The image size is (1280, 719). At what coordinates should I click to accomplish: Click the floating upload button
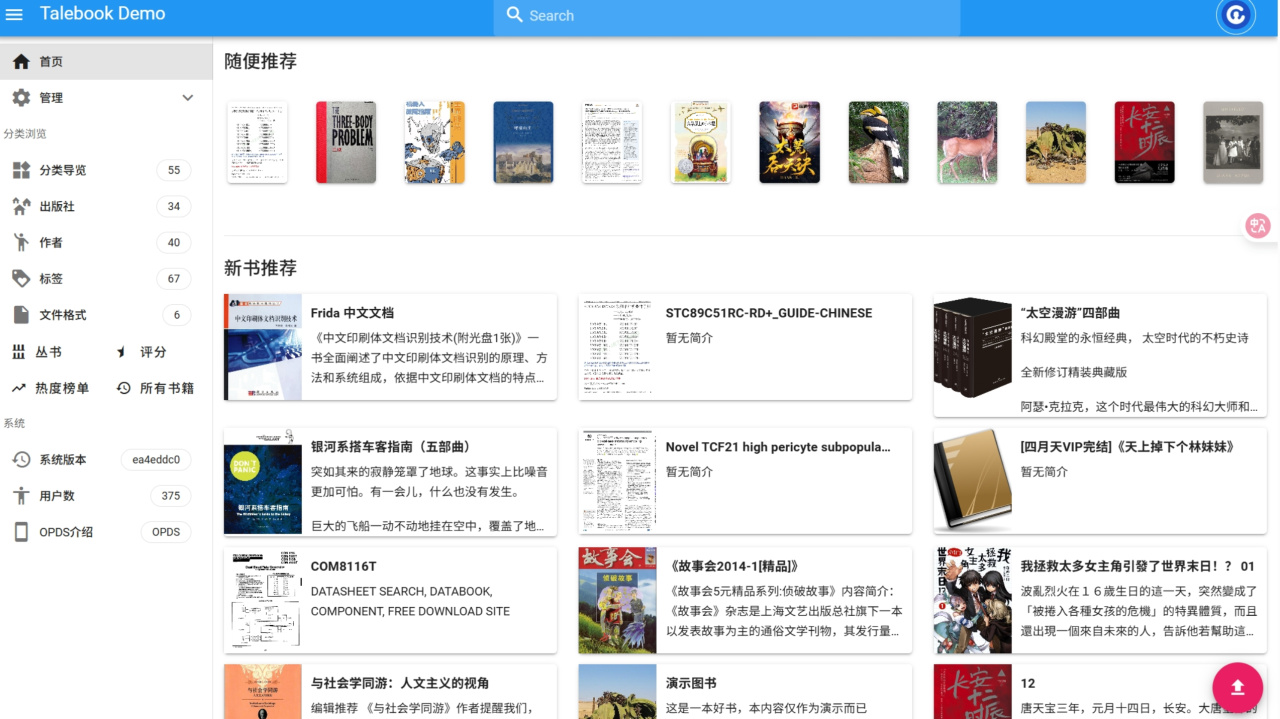(x=1238, y=686)
